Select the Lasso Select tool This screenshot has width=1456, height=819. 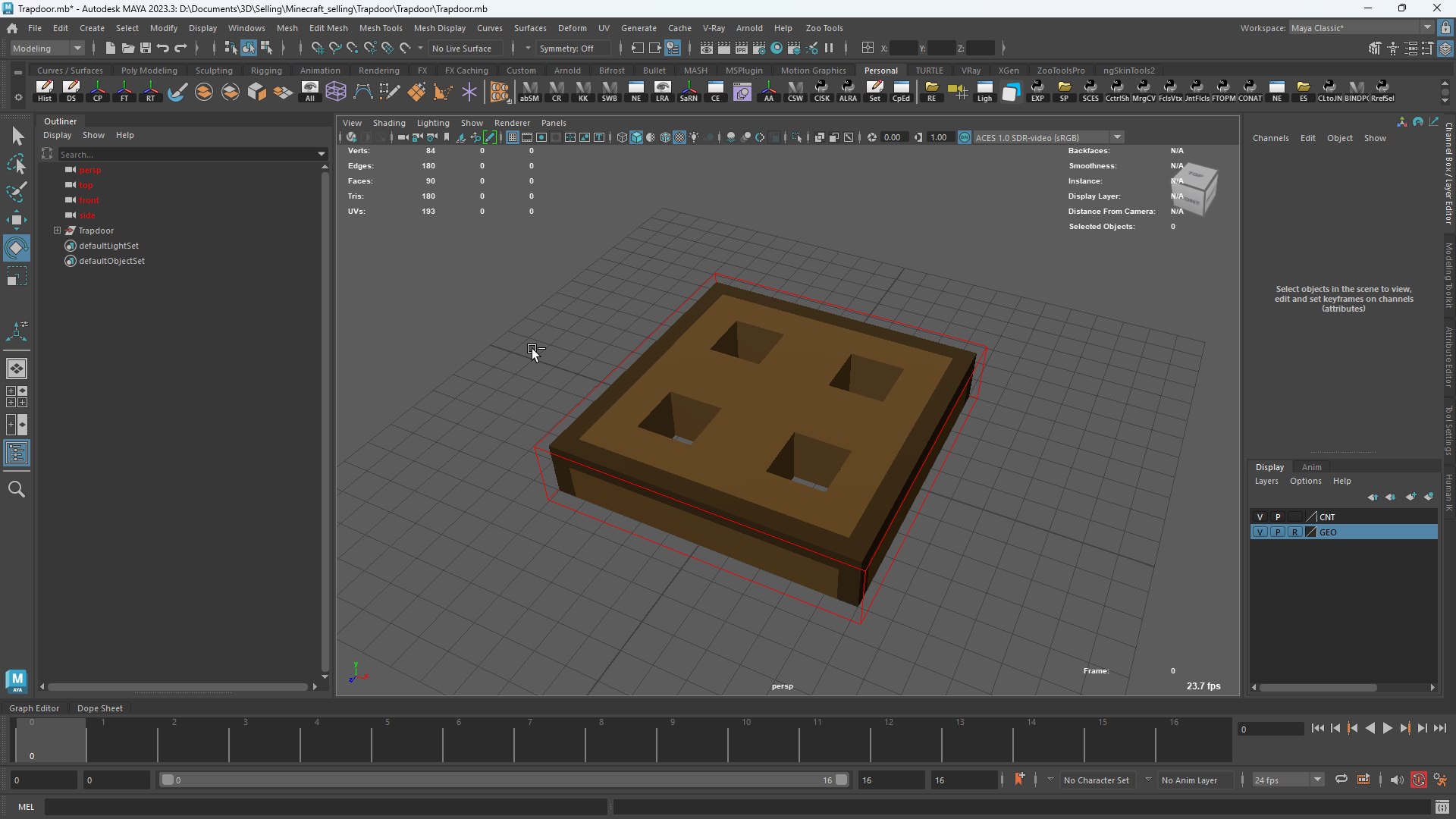17,164
